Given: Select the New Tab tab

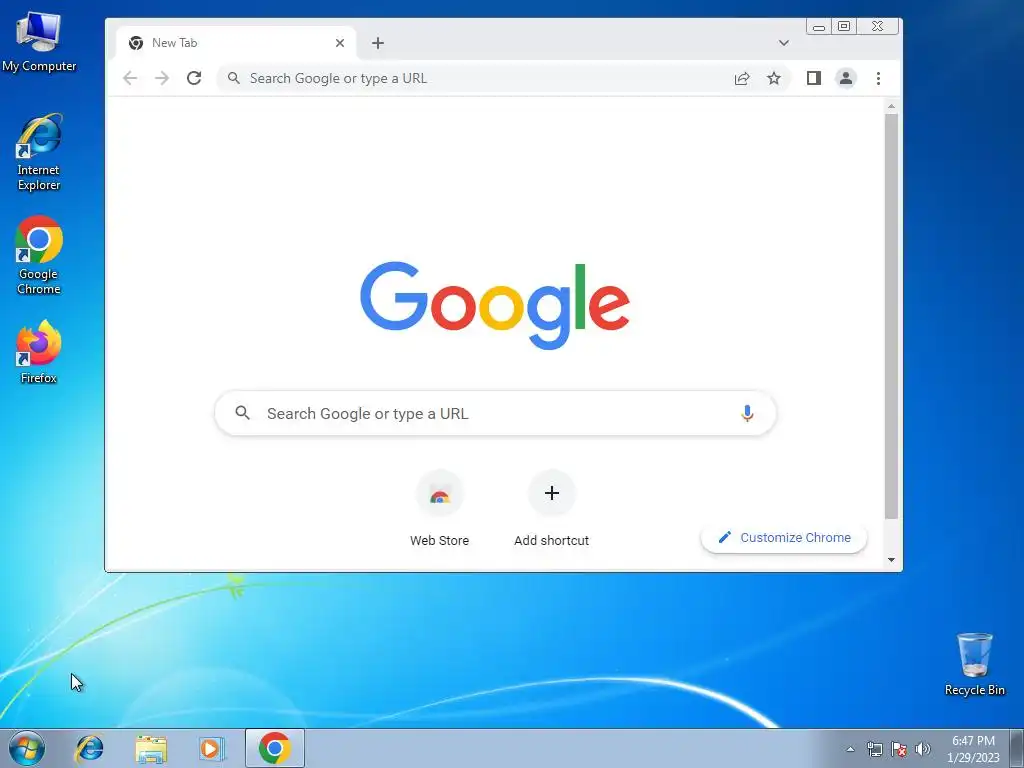Looking at the screenshot, I should pos(236,43).
